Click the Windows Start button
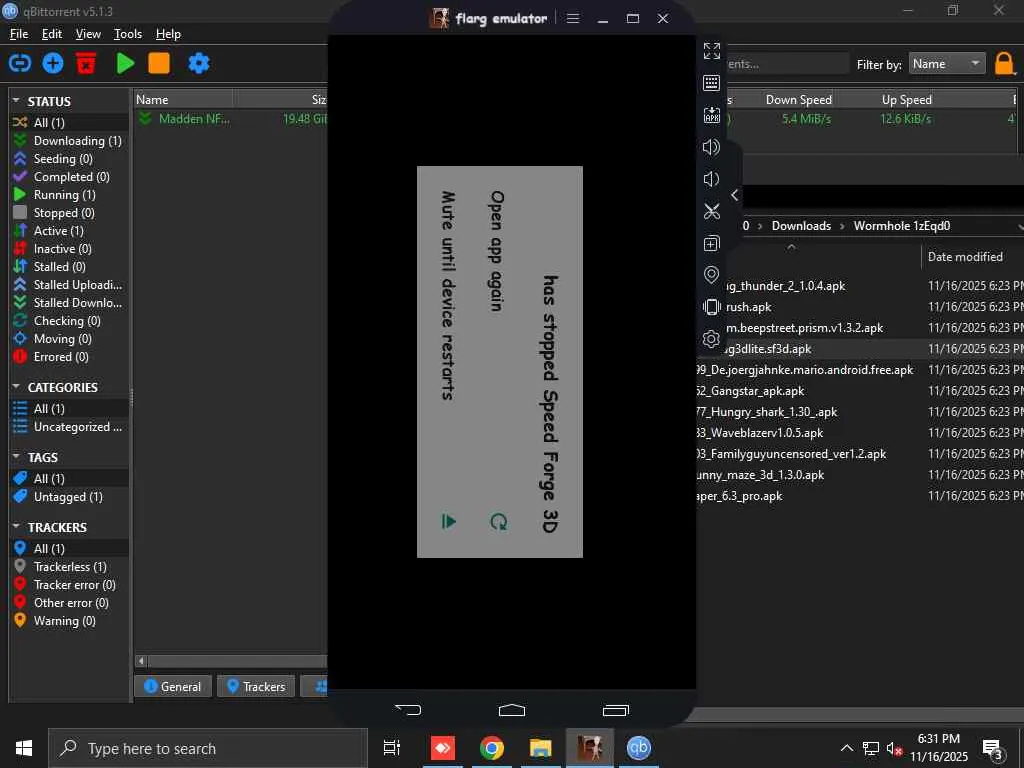The width and height of the screenshot is (1024, 768). tap(24, 748)
